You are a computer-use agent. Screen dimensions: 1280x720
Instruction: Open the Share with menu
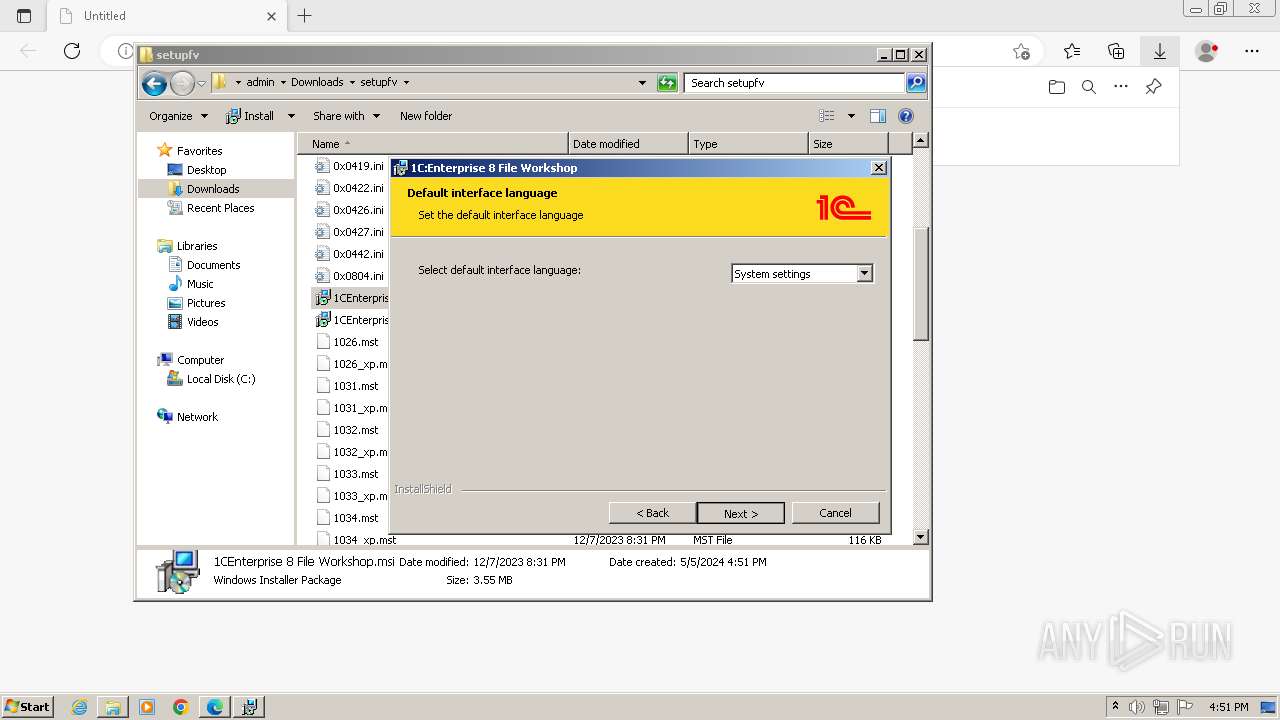pos(346,116)
